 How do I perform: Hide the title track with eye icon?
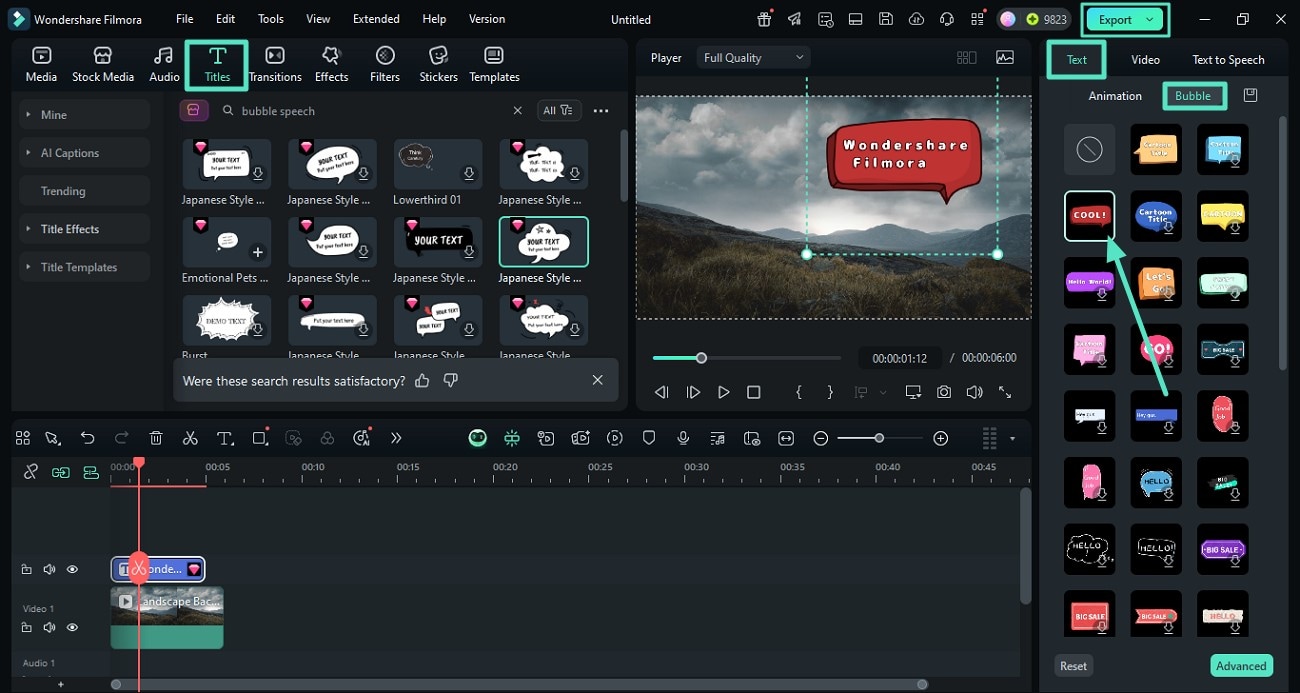click(72, 569)
